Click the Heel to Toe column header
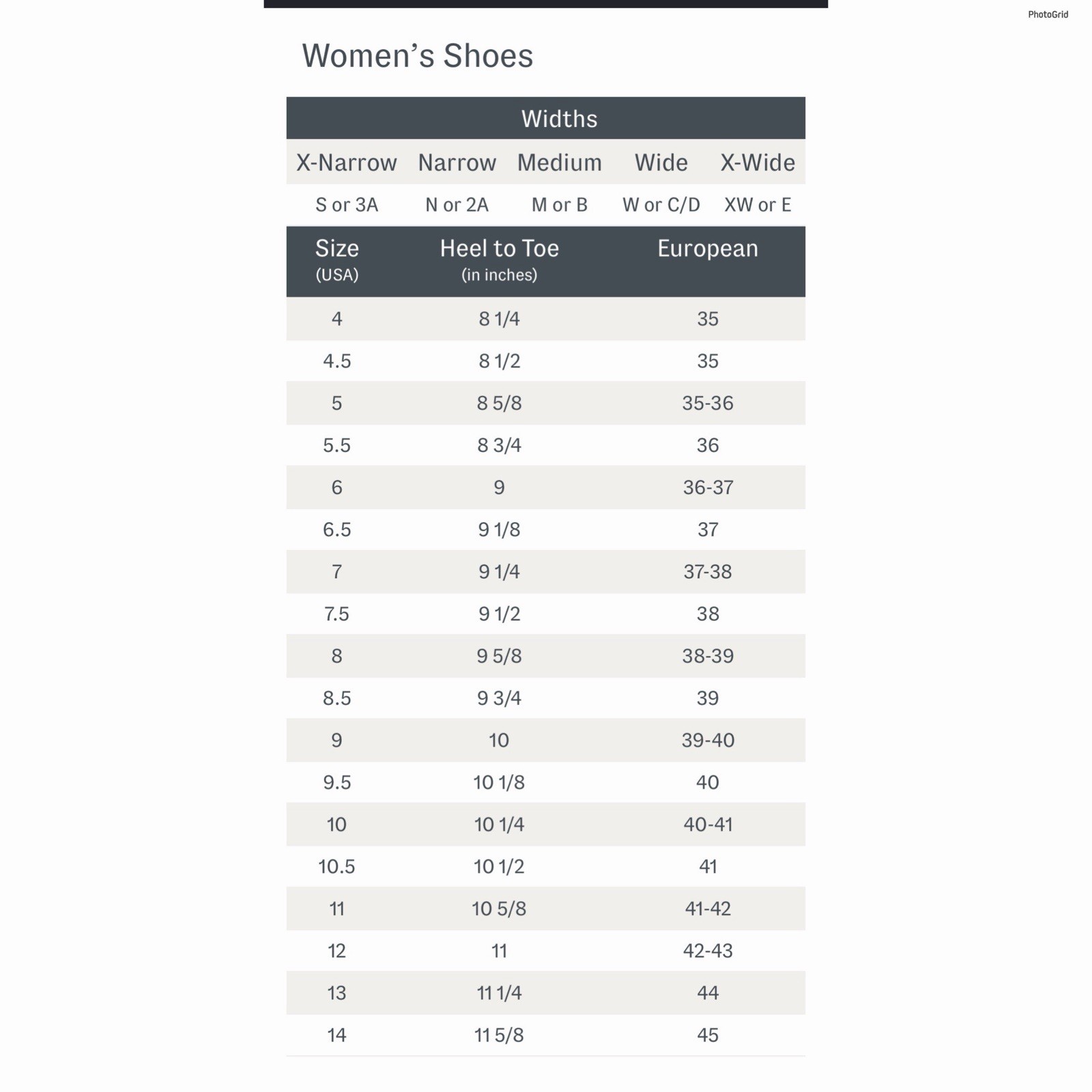This screenshot has width=1092, height=1092. tap(499, 260)
